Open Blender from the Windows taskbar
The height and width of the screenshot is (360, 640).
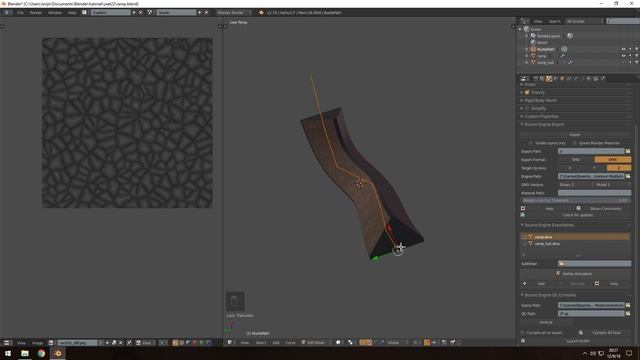pyautogui.click(x=58, y=353)
